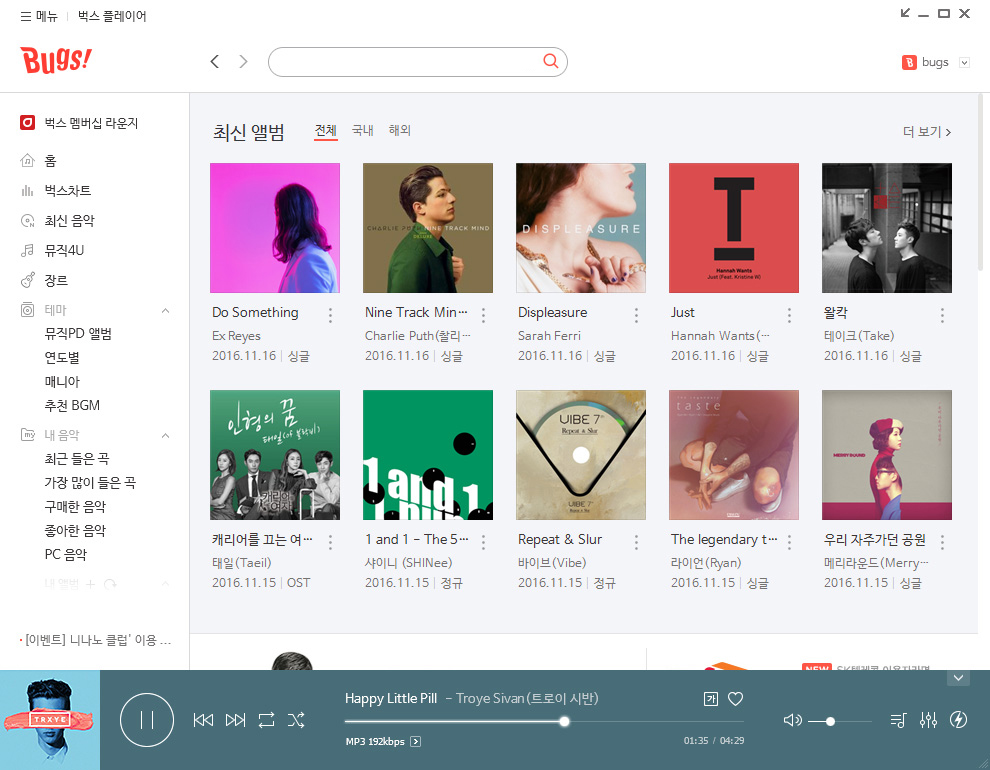Collapse the 내 음악 section

pos(165,435)
